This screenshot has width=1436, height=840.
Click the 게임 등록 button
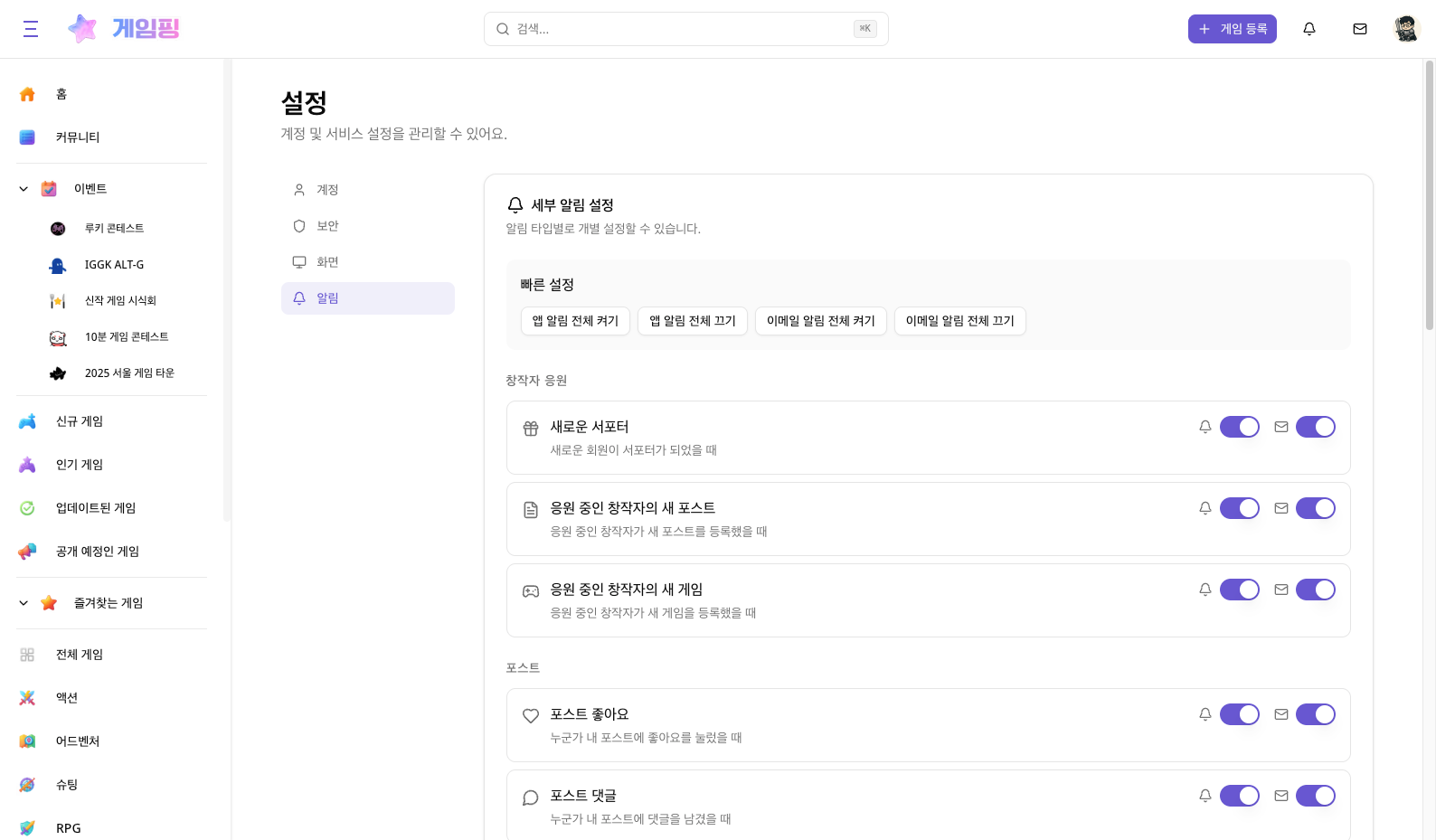click(1233, 29)
